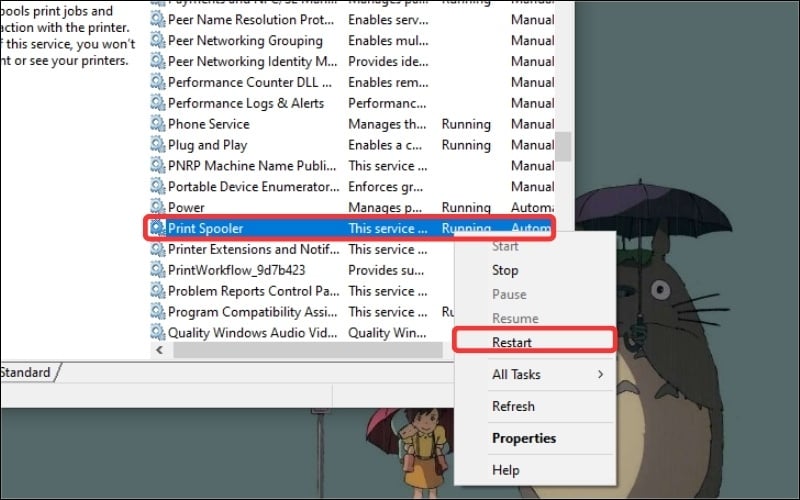Click the Running status of Phone Service

click(466, 124)
